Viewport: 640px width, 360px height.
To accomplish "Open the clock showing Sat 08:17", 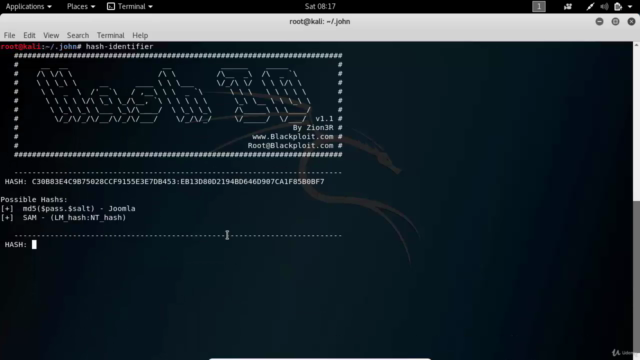I will 320,7.
